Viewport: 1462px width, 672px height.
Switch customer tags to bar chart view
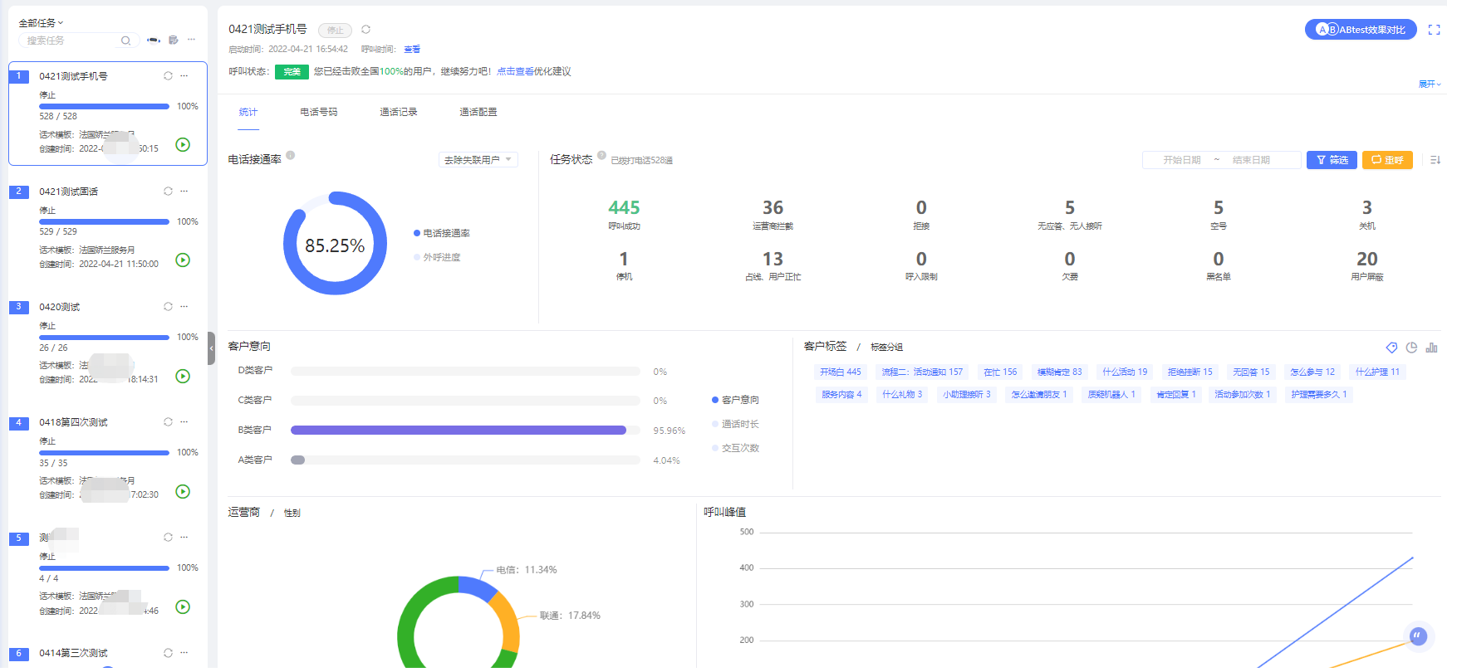tap(1432, 348)
